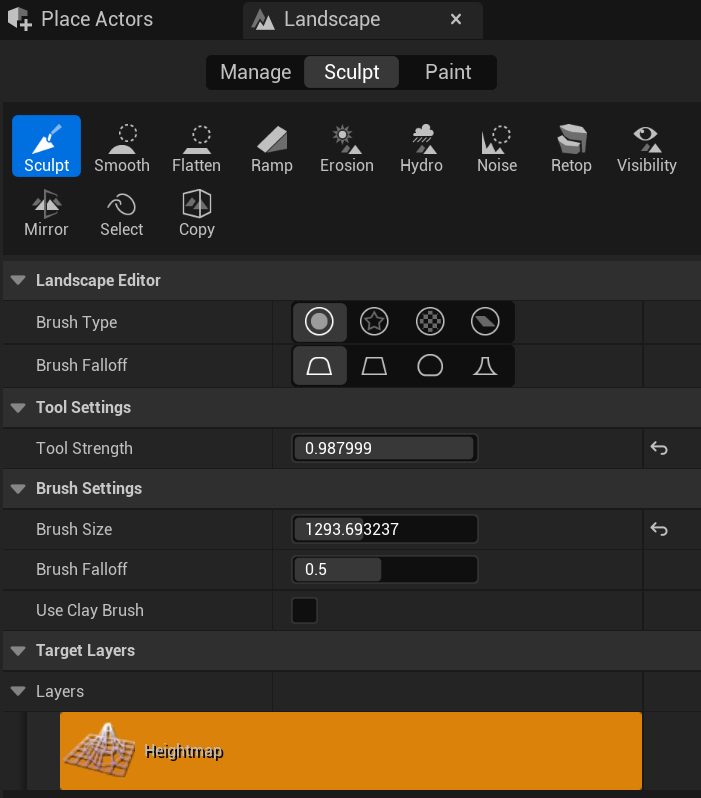Choose the Retop tool
Screen dimensions: 701x798
[x=571, y=147]
